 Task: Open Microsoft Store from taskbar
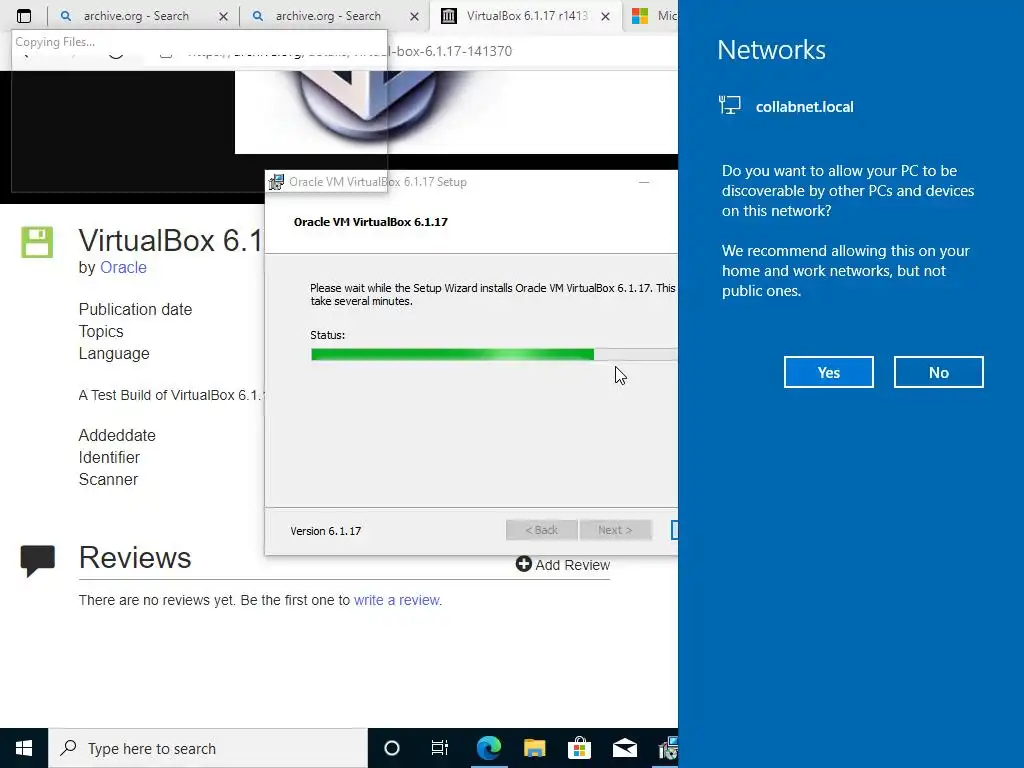(x=579, y=748)
